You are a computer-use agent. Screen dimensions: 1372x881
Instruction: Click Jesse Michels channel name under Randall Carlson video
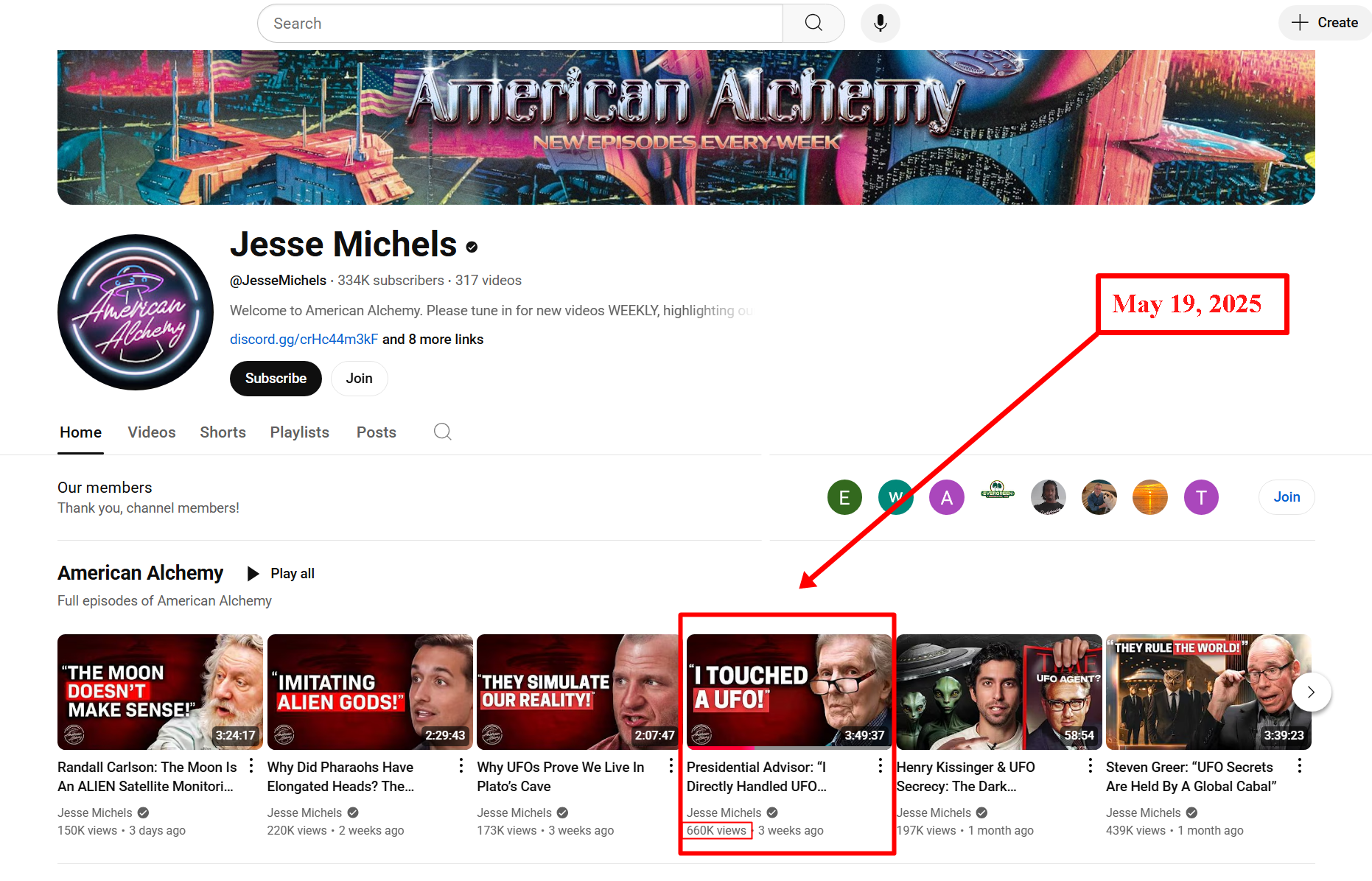95,813
